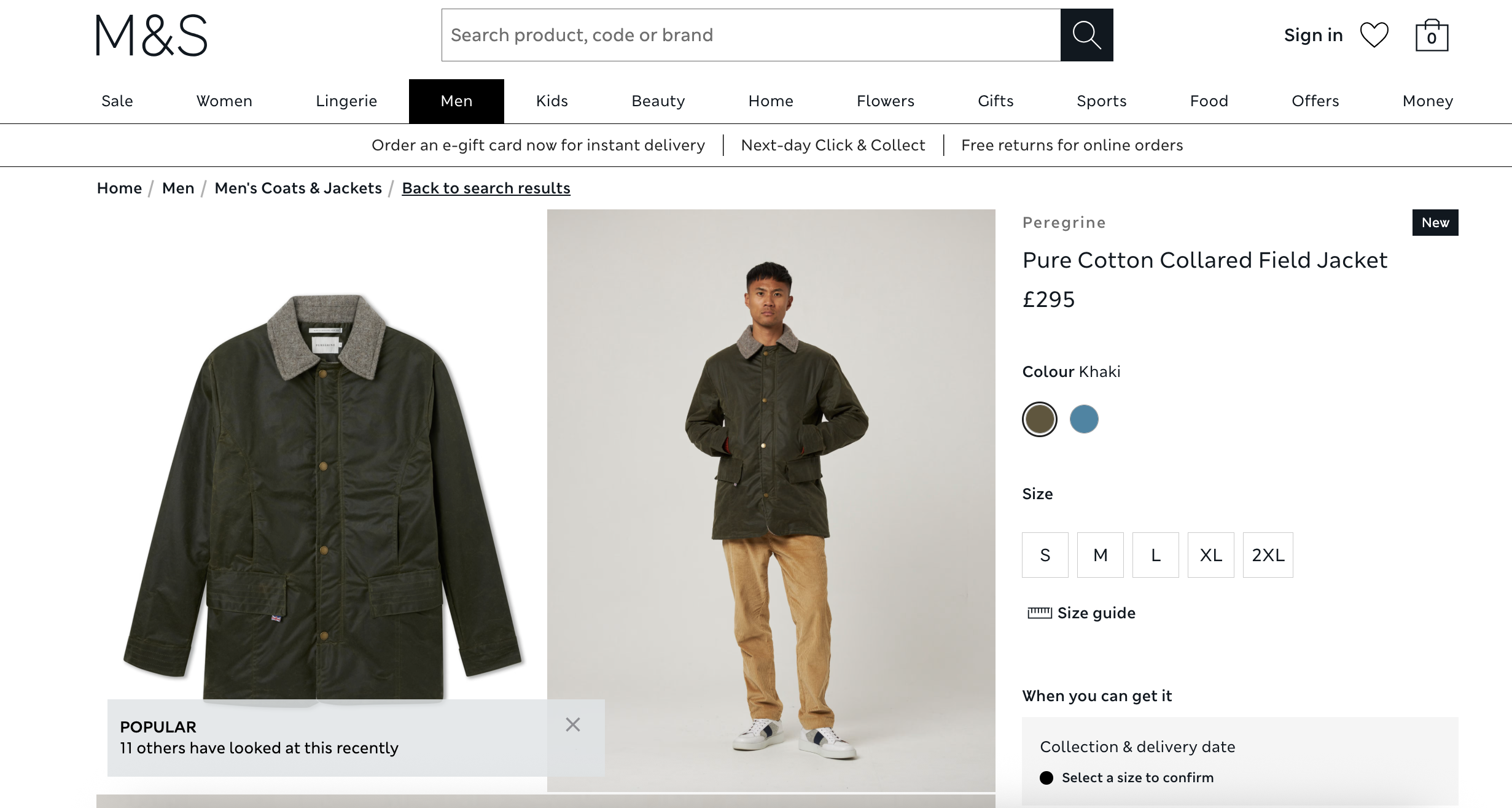This screenshot has height=808, width=1512.
Task: Open the wishlist heart icon
Action: [1374, 35]
